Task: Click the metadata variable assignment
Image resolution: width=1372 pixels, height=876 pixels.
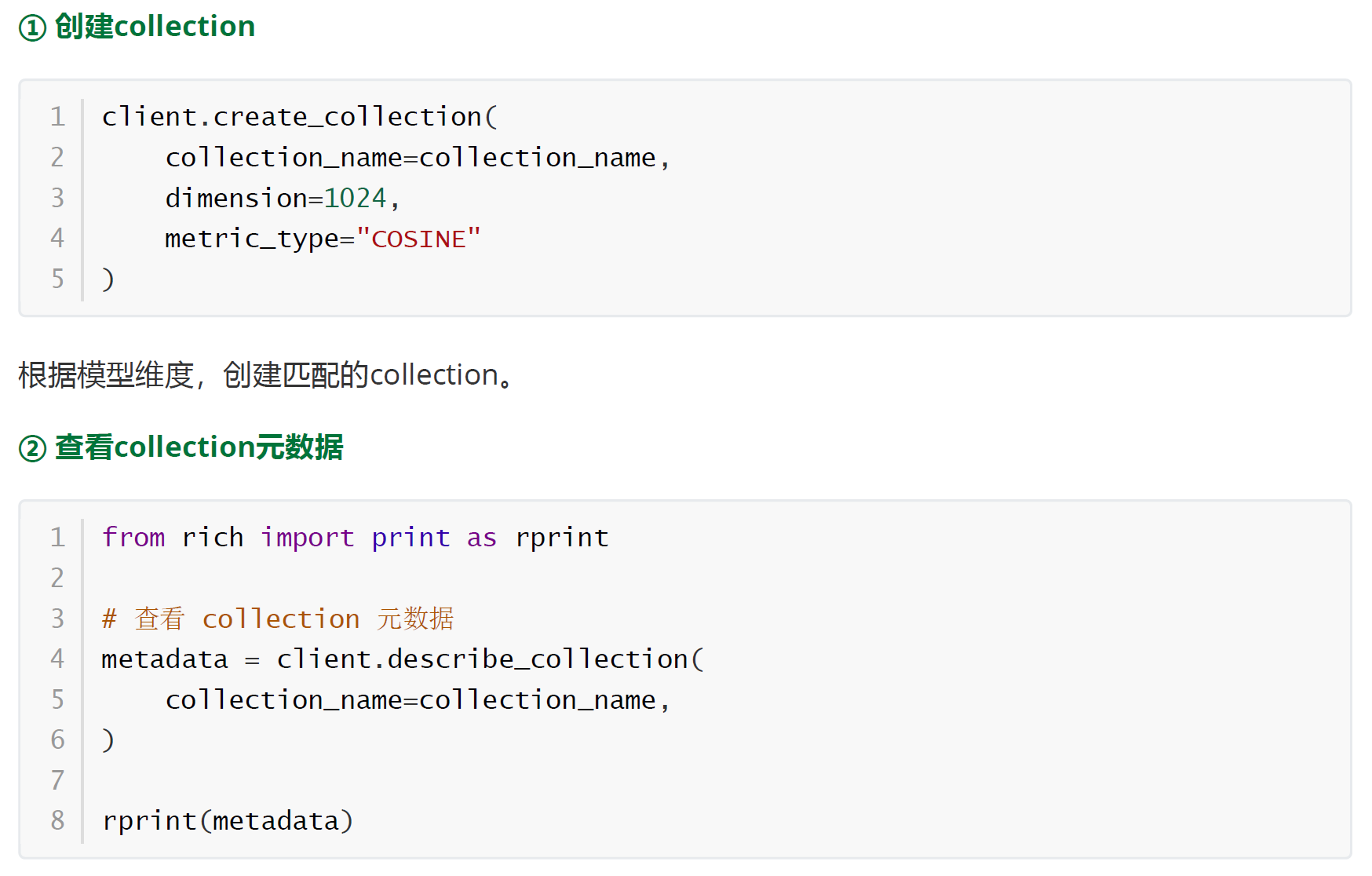Action: coord(165,659)
